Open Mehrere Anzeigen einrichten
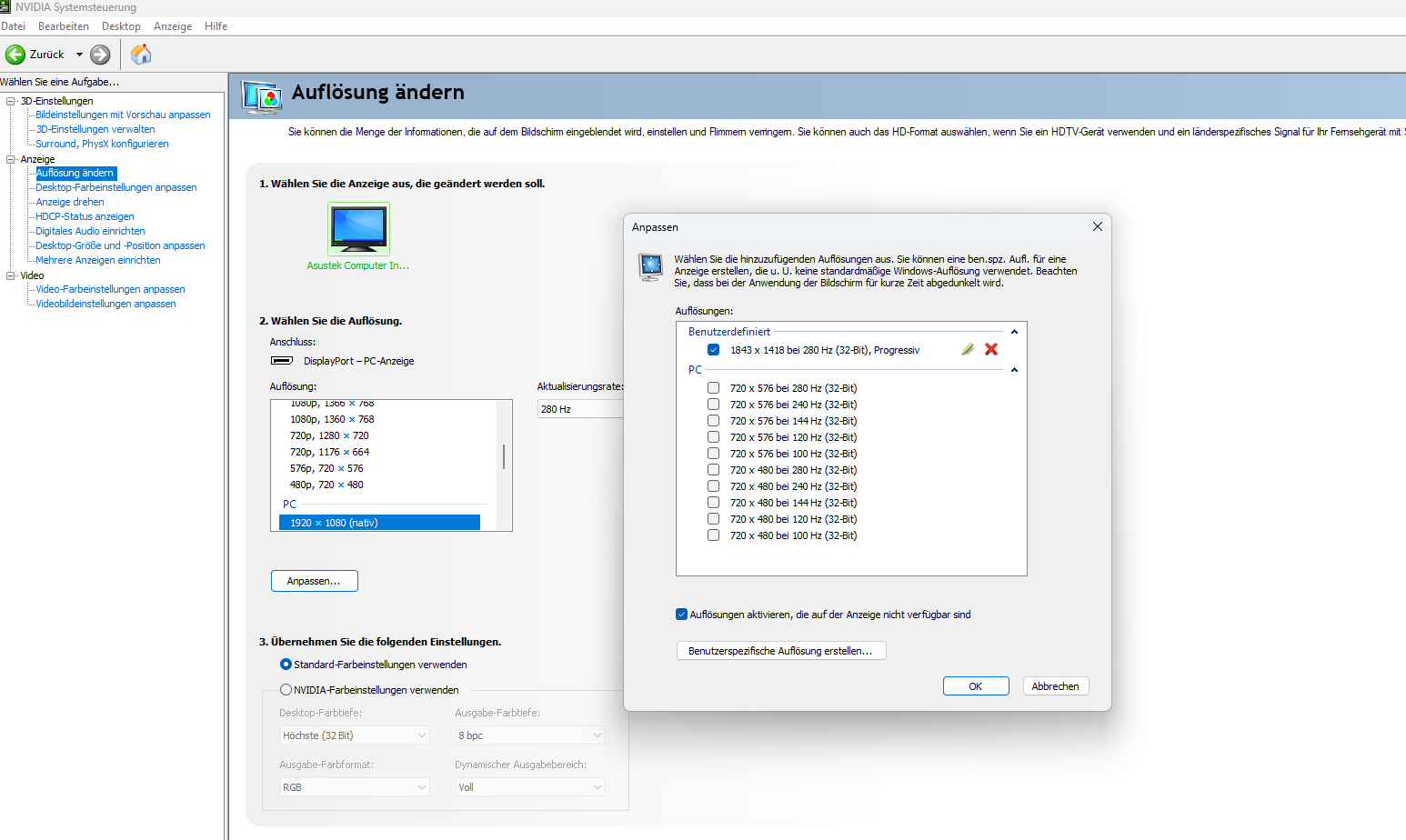The image size is (1406, 840). pyautogui.click(x=98, y=260)
